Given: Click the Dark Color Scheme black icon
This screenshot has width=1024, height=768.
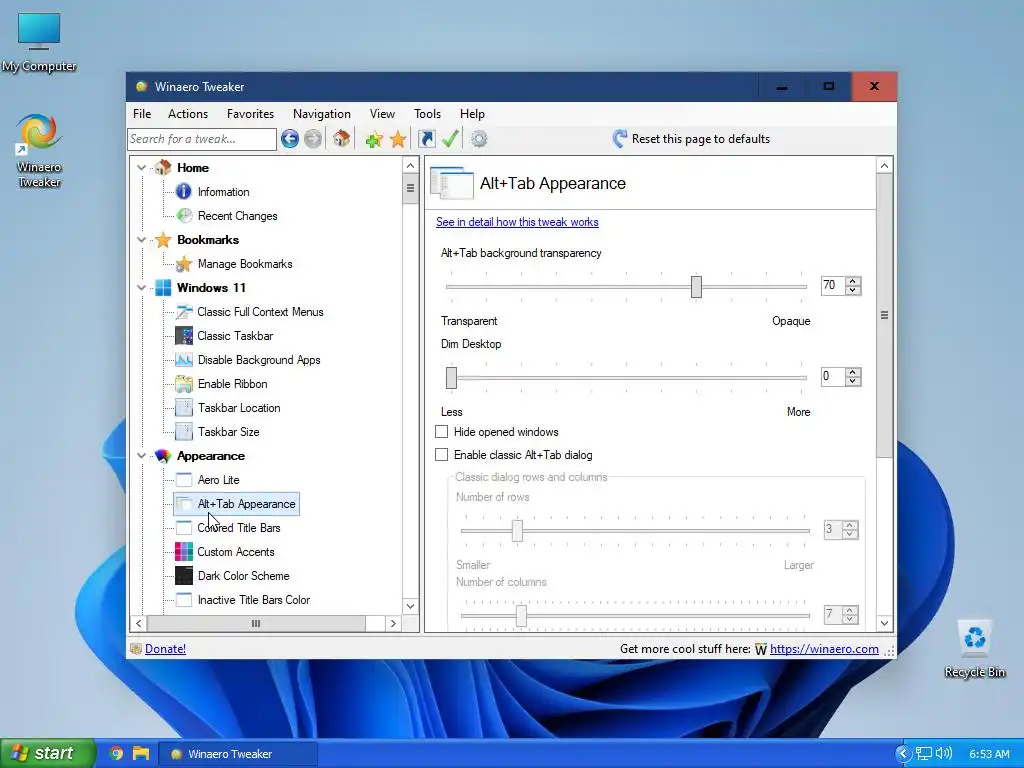Looking at the screenshot, I should [x=184, y=575].
